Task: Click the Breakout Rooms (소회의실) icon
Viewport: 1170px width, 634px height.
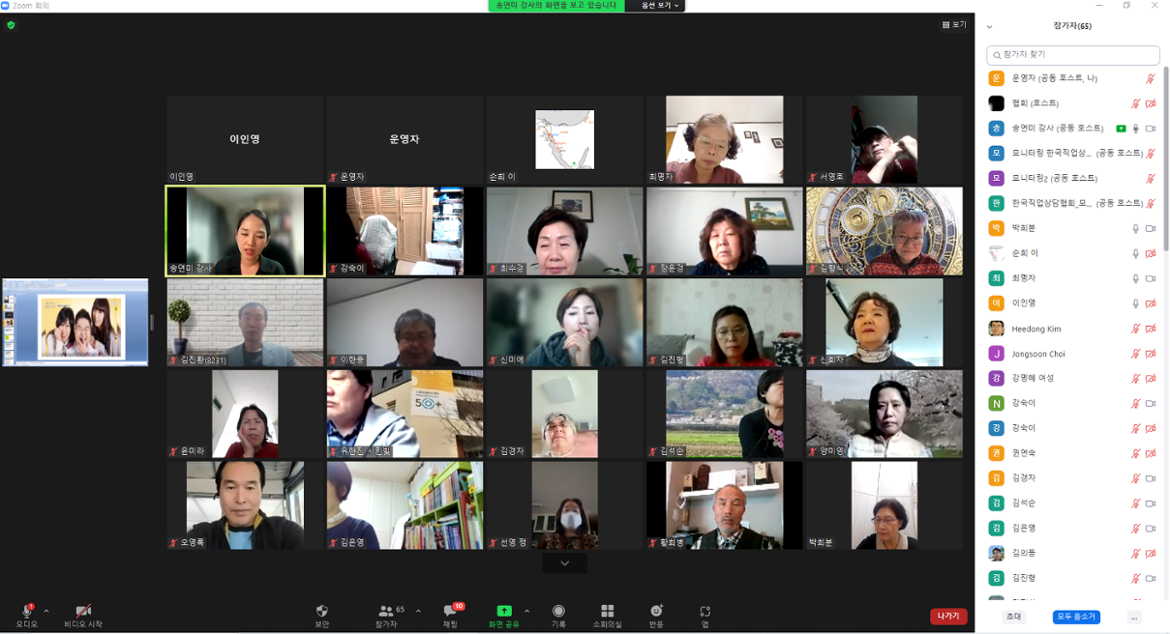Action: (x=606, y=611)
